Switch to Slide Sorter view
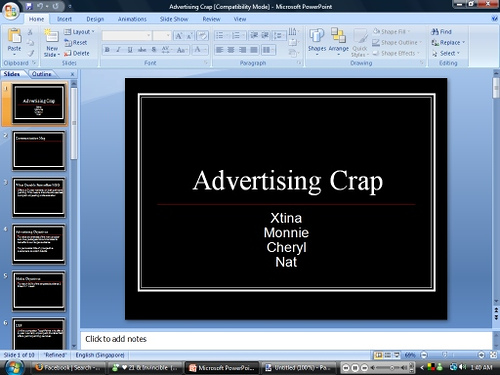Image resolution: width=500 pixels, height=375 pixels. tap(388, 355)
